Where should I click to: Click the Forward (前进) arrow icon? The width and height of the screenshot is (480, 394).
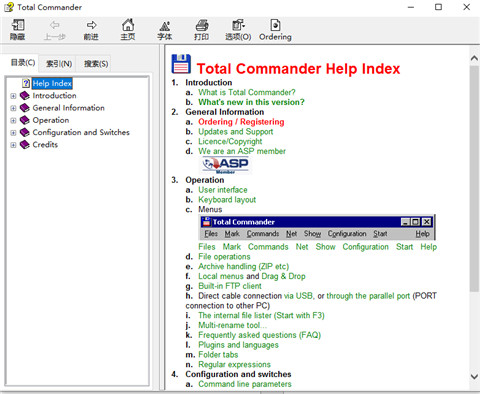coord(91,25)
